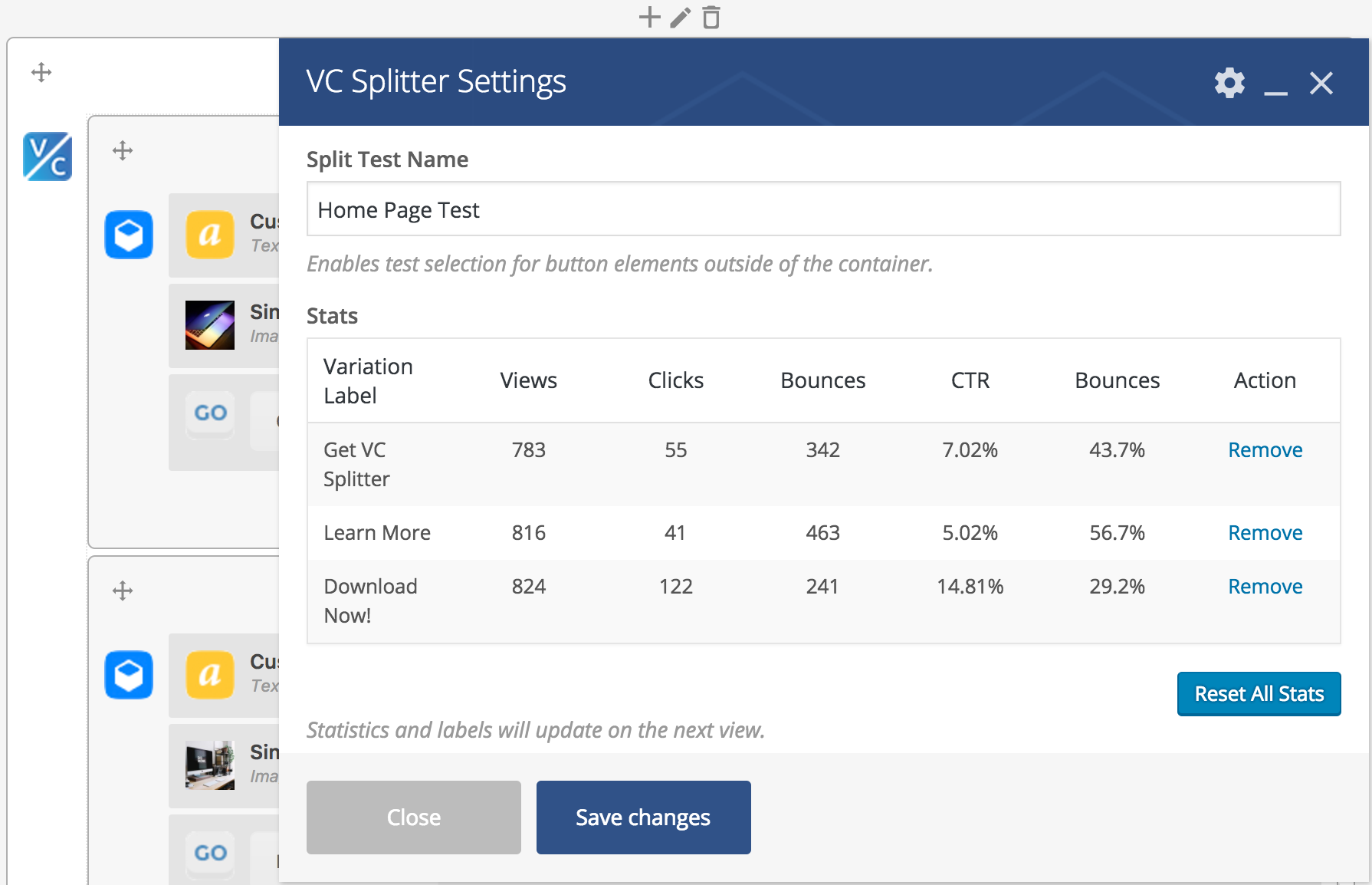Screen dimensions: 1372x885
Task: Click the plus add element icon at top
Action: tap(650, 17)
